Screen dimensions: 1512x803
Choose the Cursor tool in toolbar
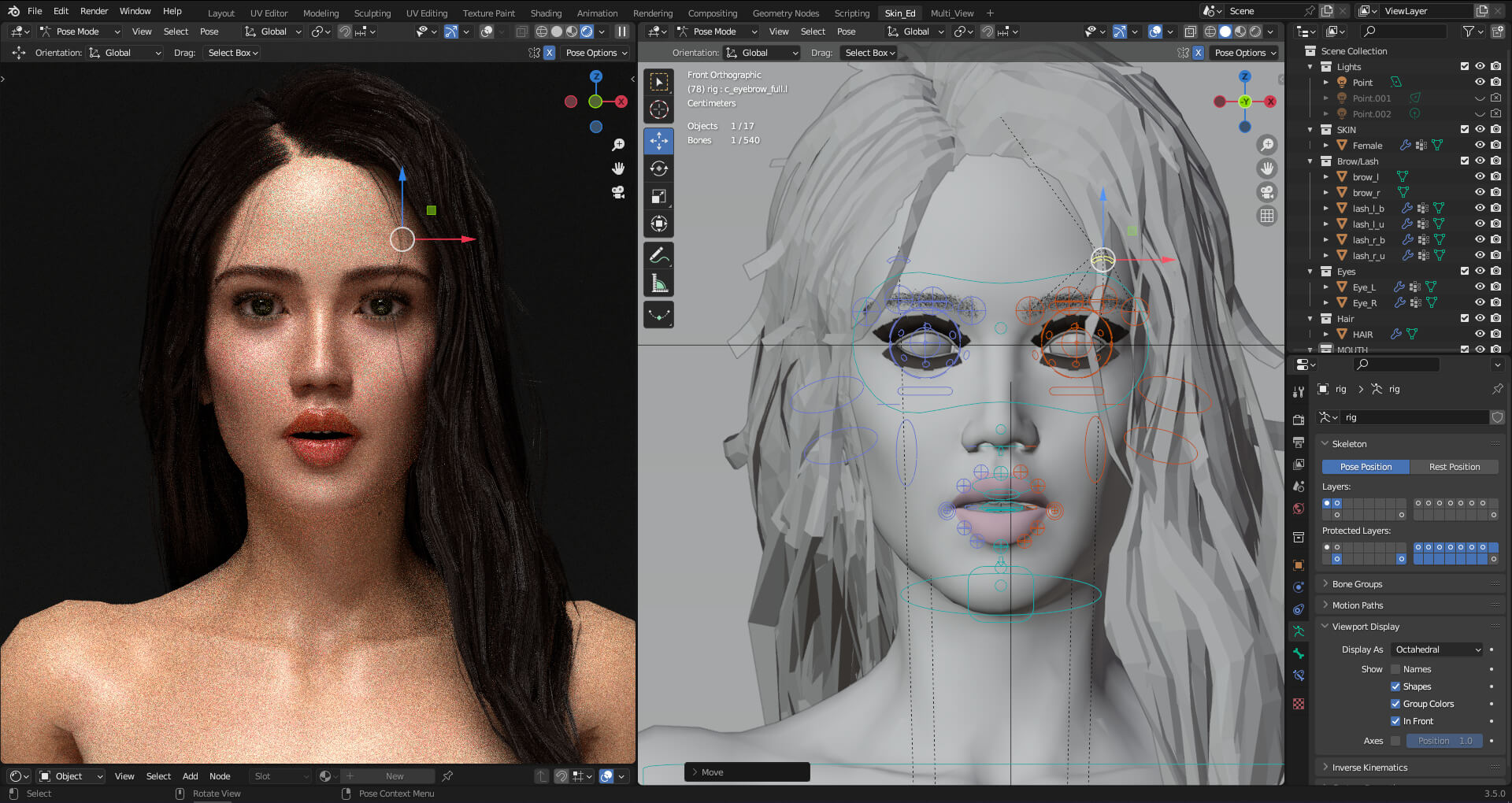click(x=659, y=110)
